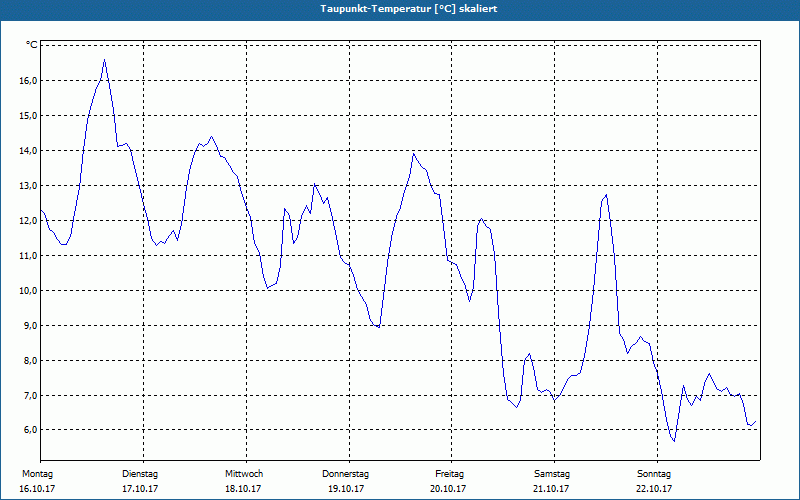Select the 15,0 y-axis label
The image size is (800, 500).
coord(28,116)
